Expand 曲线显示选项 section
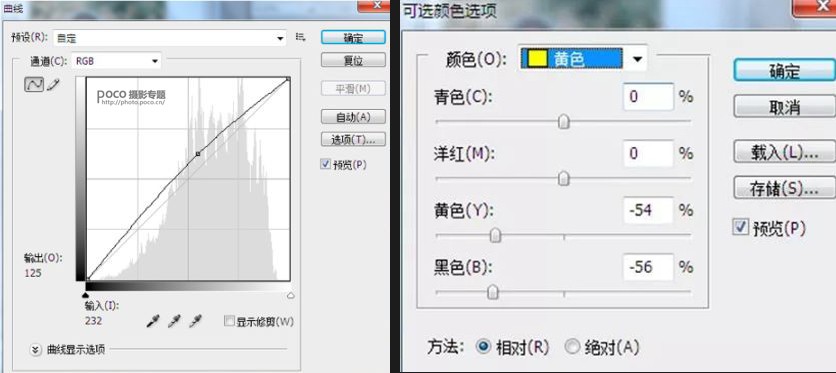Screen dimensions: 836x373 35,350
